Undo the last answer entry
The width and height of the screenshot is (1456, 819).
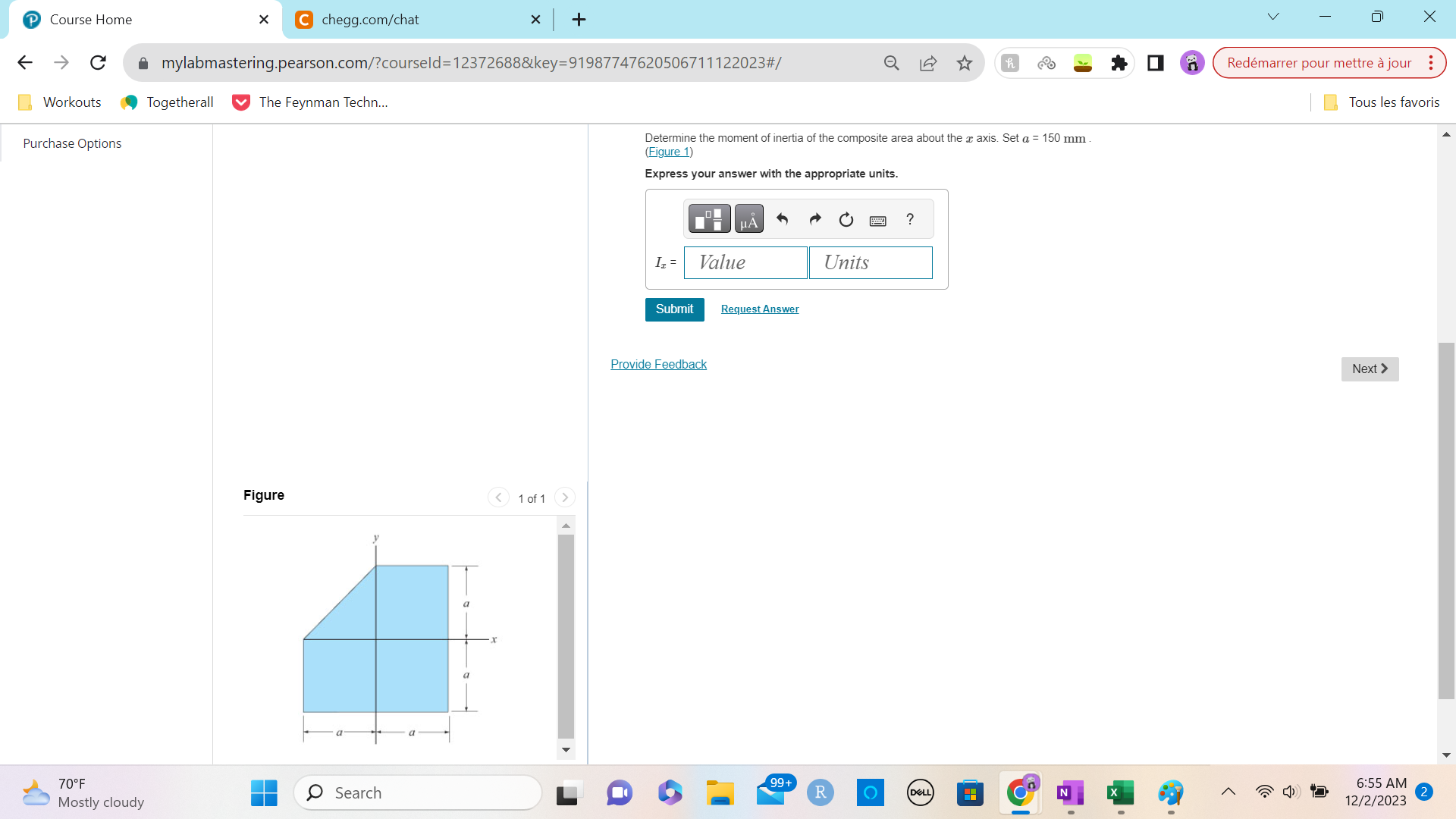[783, 219]
